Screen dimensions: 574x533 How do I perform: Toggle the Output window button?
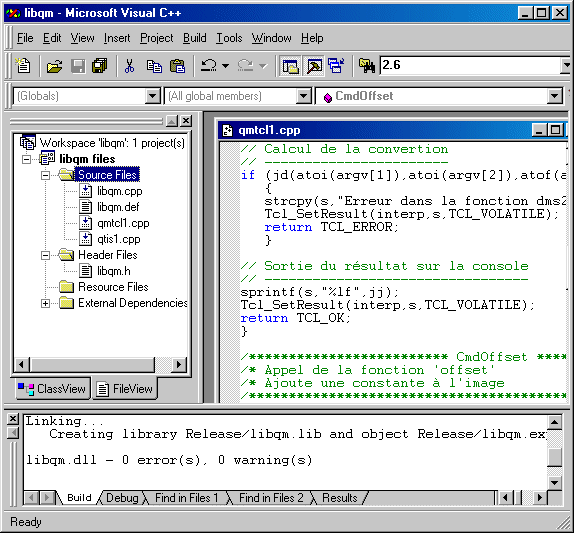tap(314, 66)
